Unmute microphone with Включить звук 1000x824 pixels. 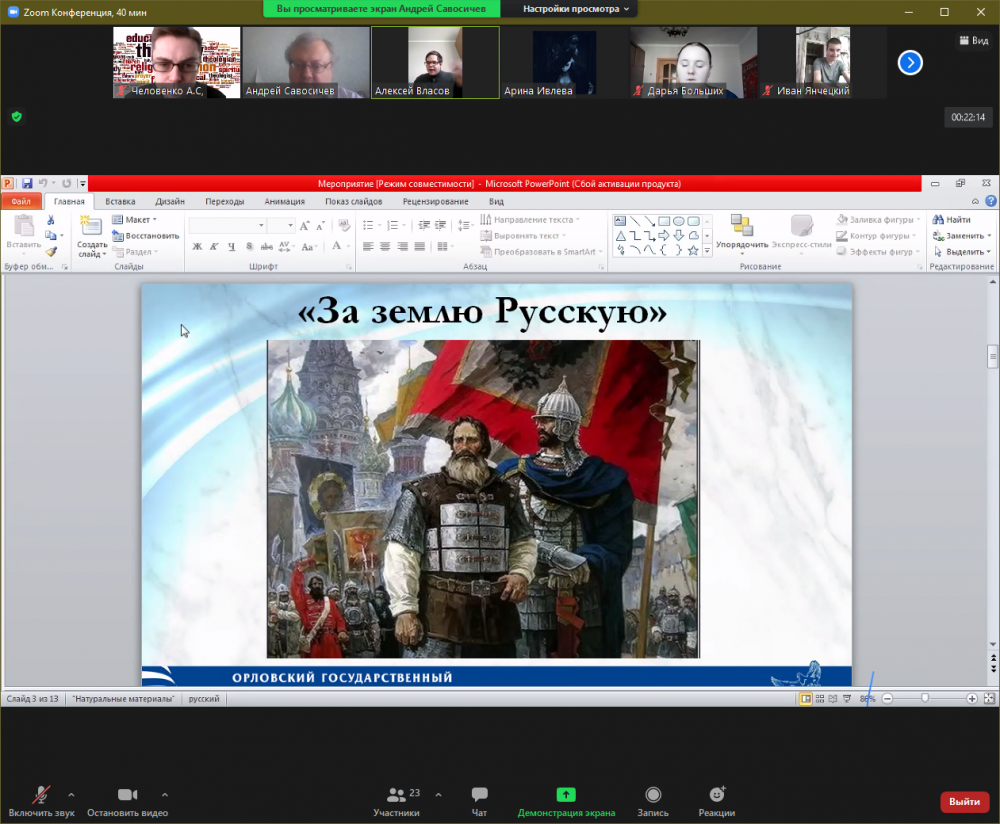[41, 795]
